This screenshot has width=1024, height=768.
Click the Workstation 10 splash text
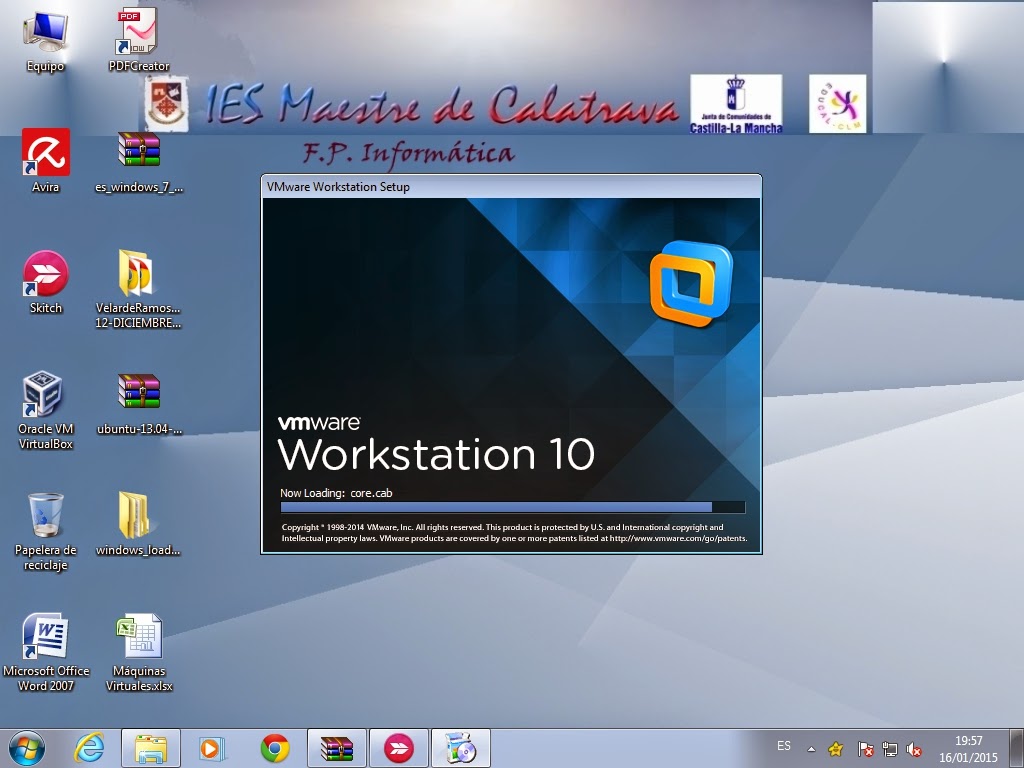pyautogui.click(x=436, y=455)
